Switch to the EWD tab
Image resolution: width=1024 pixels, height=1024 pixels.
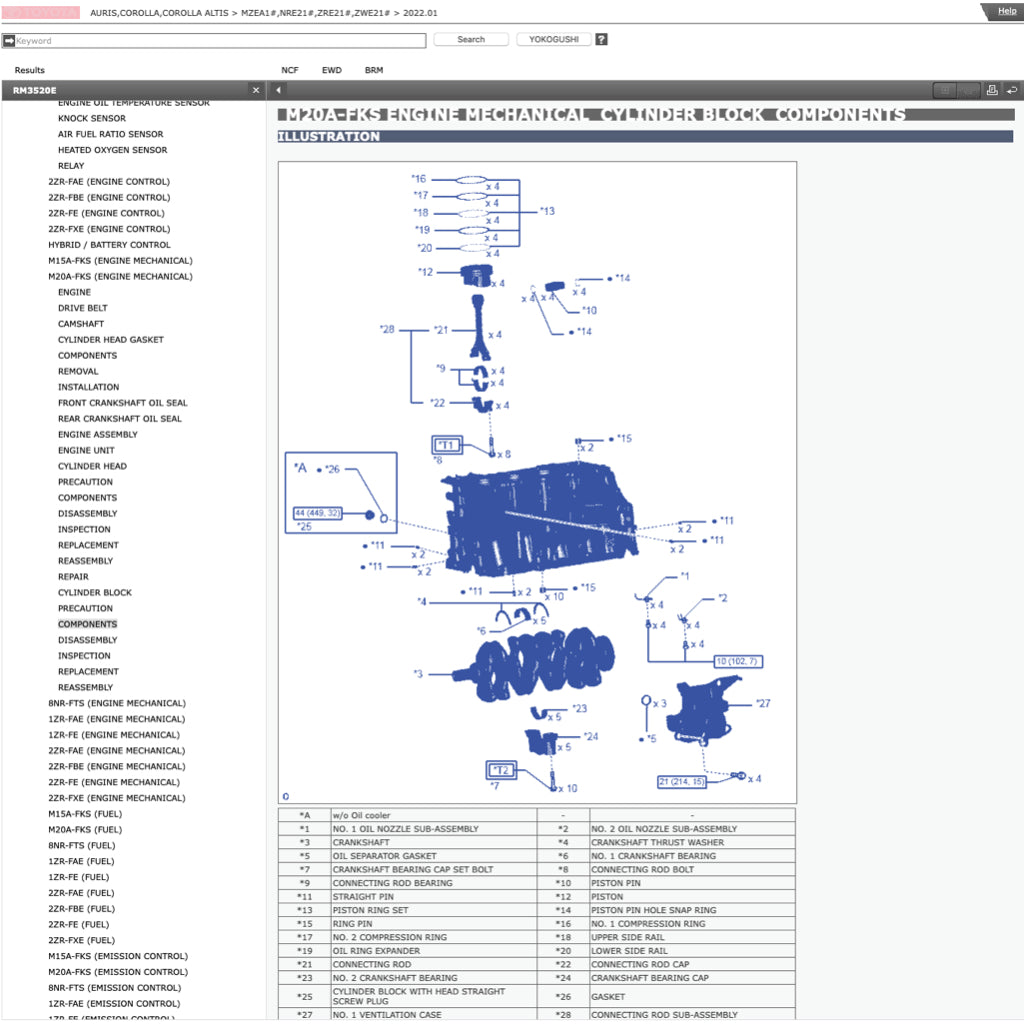pyautogui.click(x=332, y=70)
